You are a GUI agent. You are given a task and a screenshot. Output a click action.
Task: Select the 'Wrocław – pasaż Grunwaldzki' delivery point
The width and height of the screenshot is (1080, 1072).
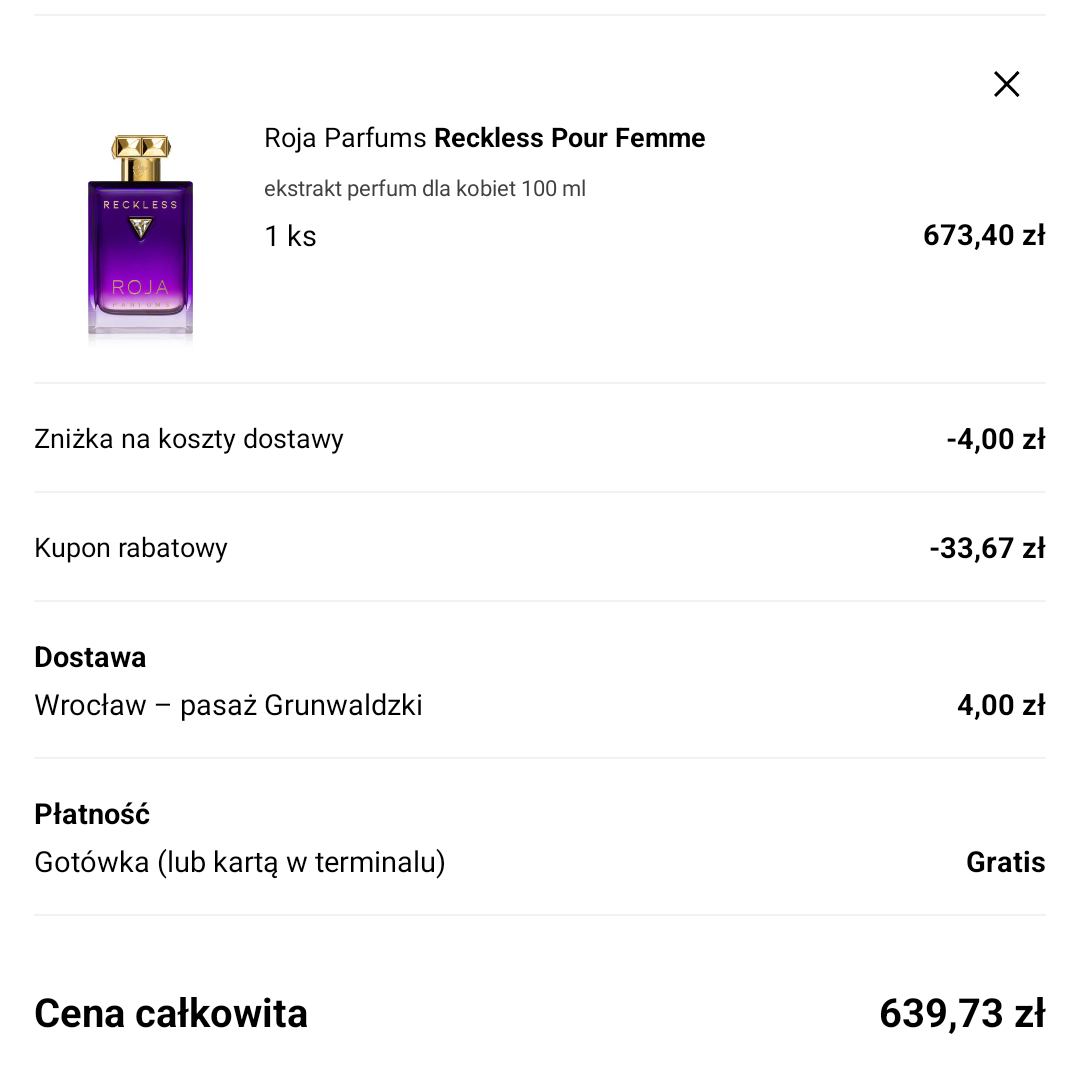pyautogui.click(x=228, y=705)
